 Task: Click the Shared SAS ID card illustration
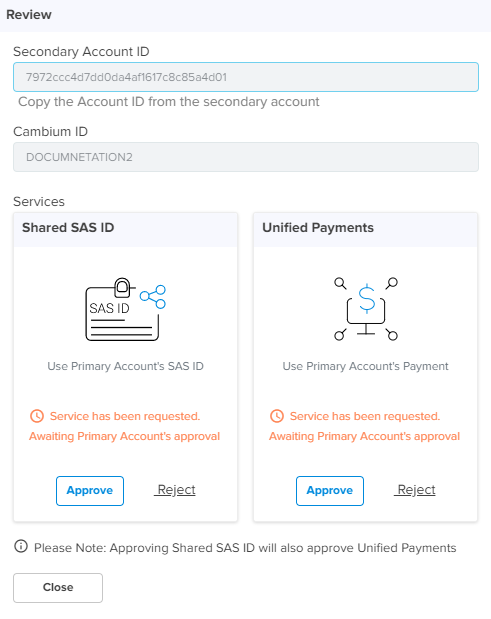[126, 309]
